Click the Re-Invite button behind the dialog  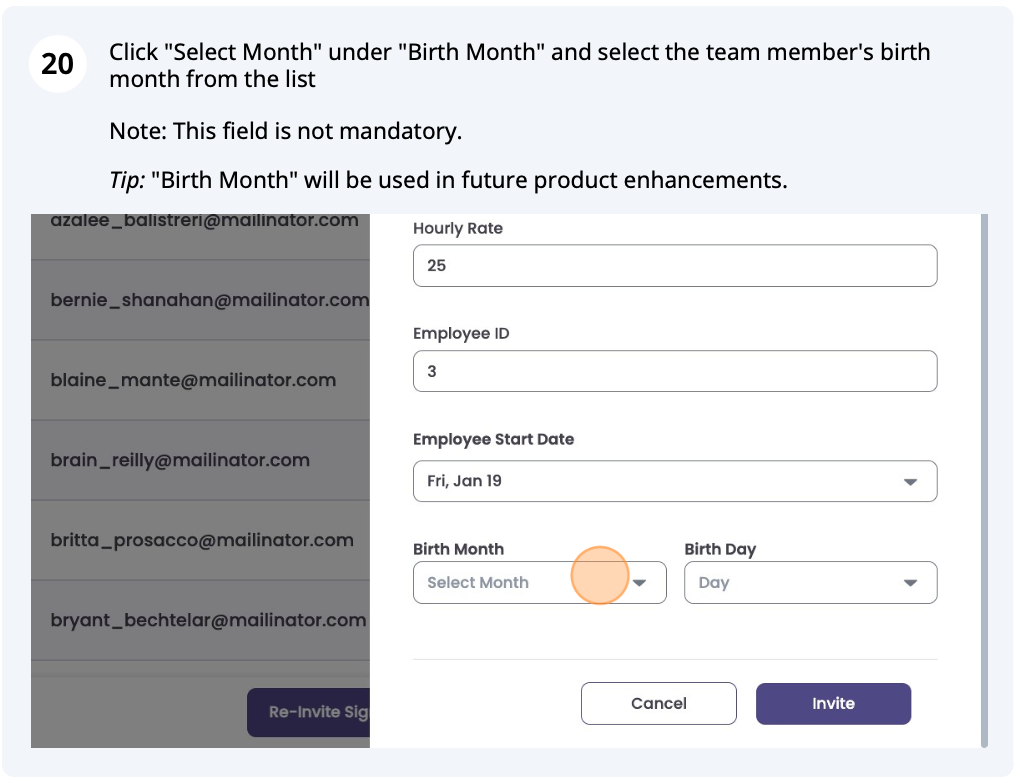pos(309,713)
